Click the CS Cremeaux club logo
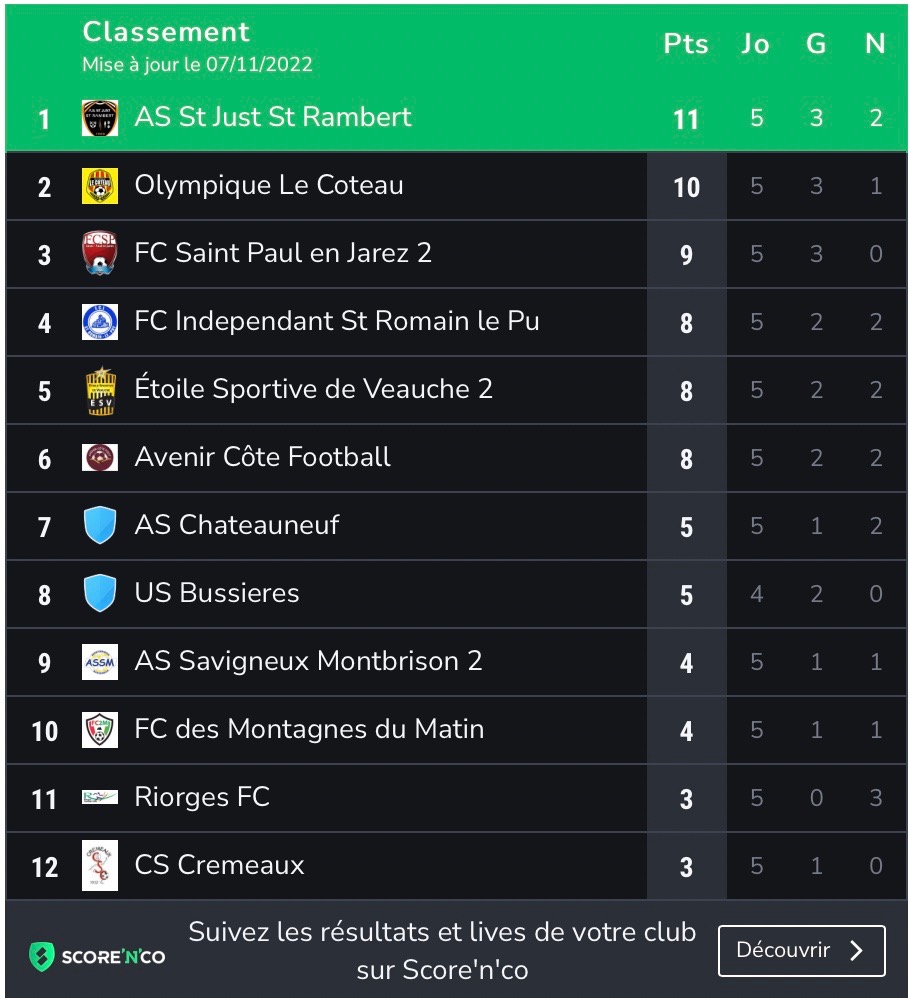Image resolution: width=910 pixels, height=998 pixels. (x=100, y=866)
